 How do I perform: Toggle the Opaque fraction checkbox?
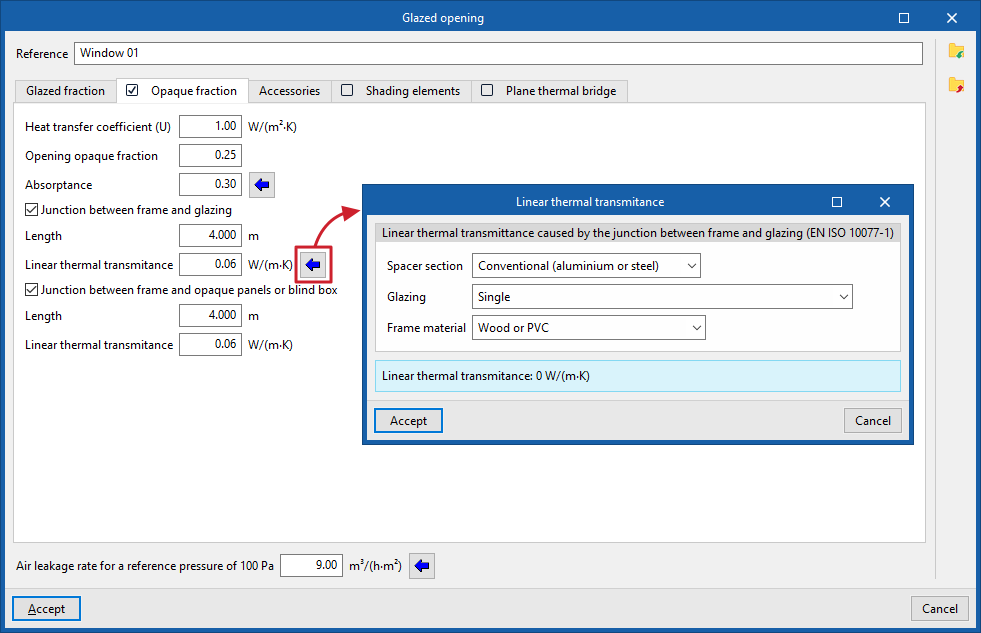pos(132,91)
